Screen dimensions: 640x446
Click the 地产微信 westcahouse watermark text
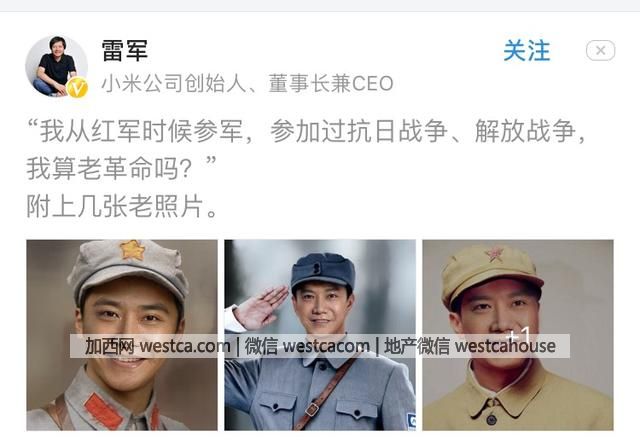(470, 346)
